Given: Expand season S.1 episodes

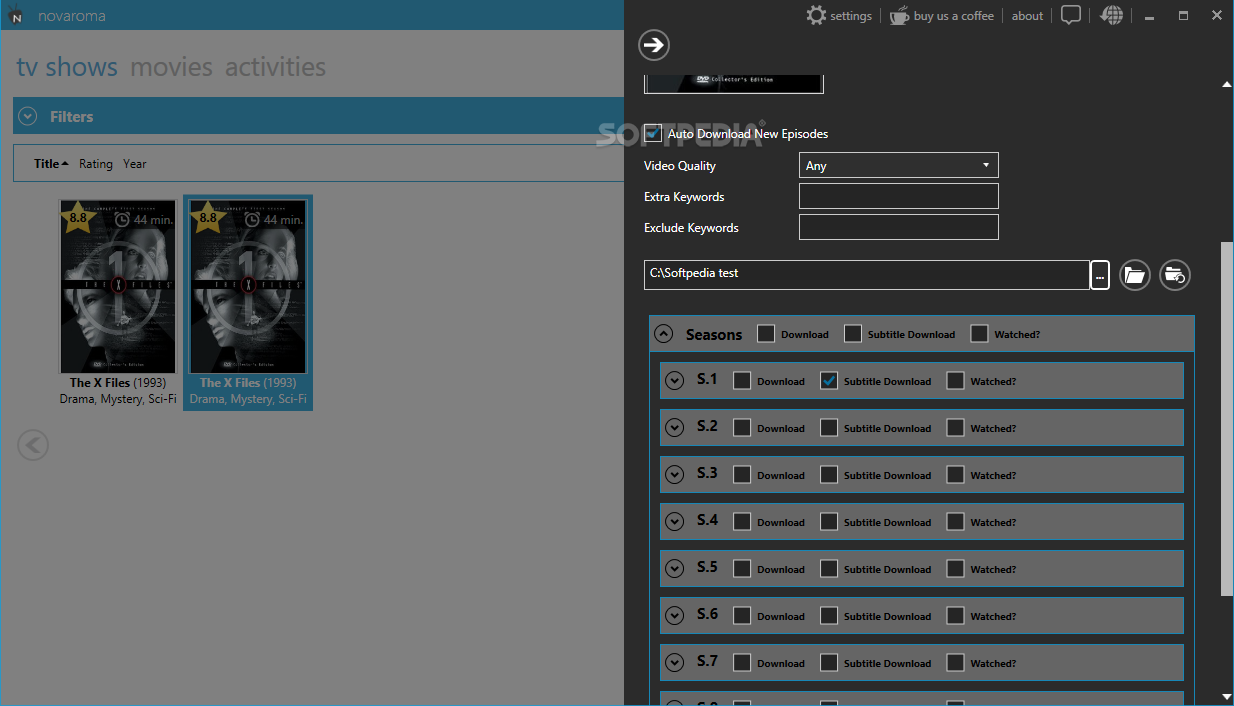Looking at the screenshot, I should click(675, 380).
